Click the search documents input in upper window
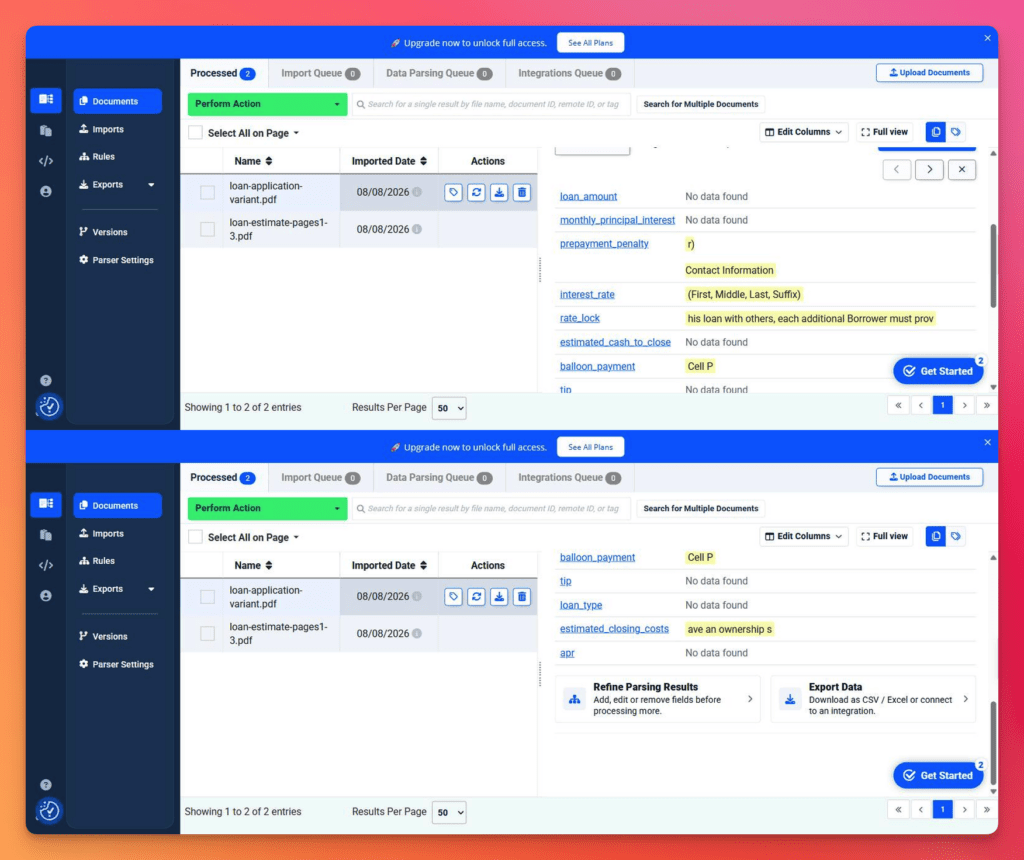This screenshot has height=860, width=1024. 492,104
